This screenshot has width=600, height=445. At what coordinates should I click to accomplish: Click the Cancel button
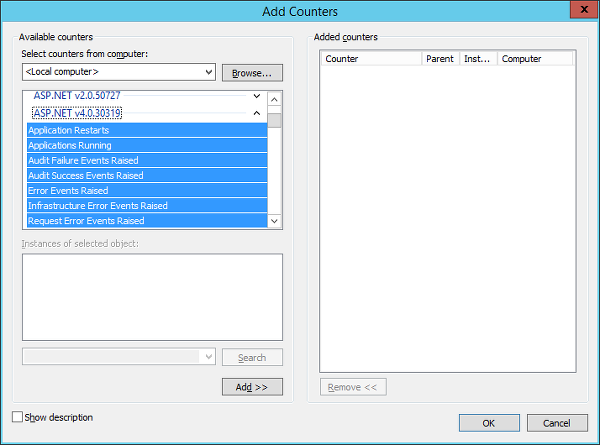[x=557, y=423]
